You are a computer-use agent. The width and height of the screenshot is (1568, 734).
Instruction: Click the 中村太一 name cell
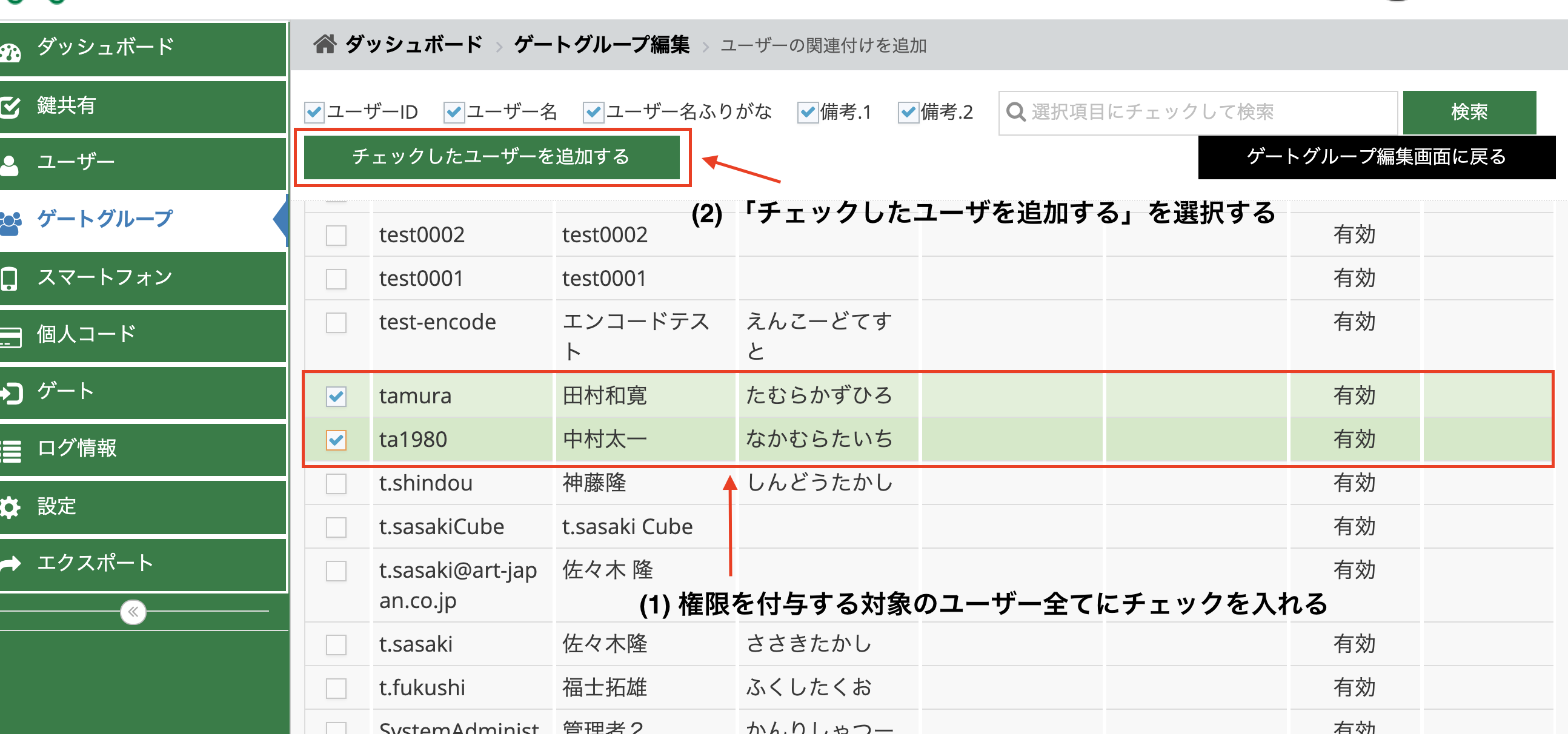coord(645,440)
